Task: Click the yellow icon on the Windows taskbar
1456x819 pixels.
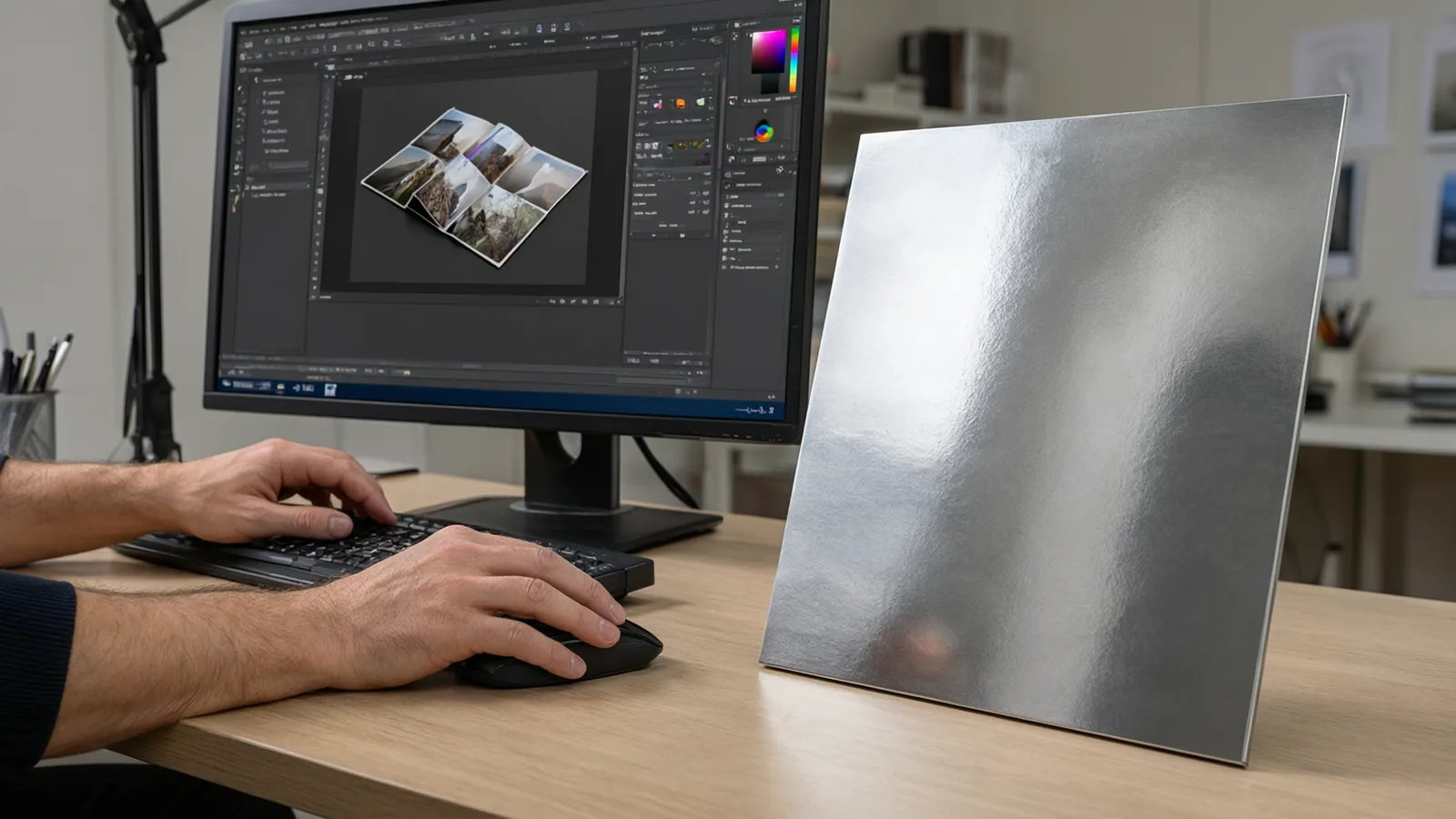Action: [280, 387]
